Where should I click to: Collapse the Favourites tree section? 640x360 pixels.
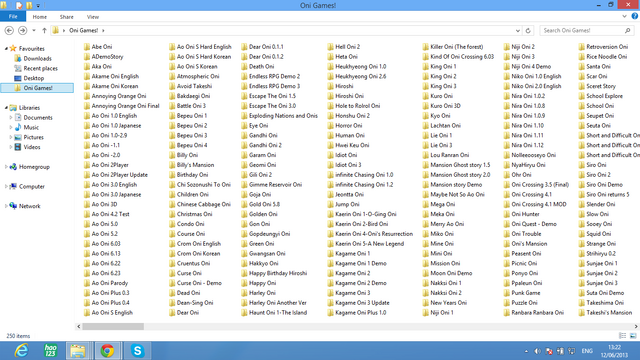[x=6, y=49]
